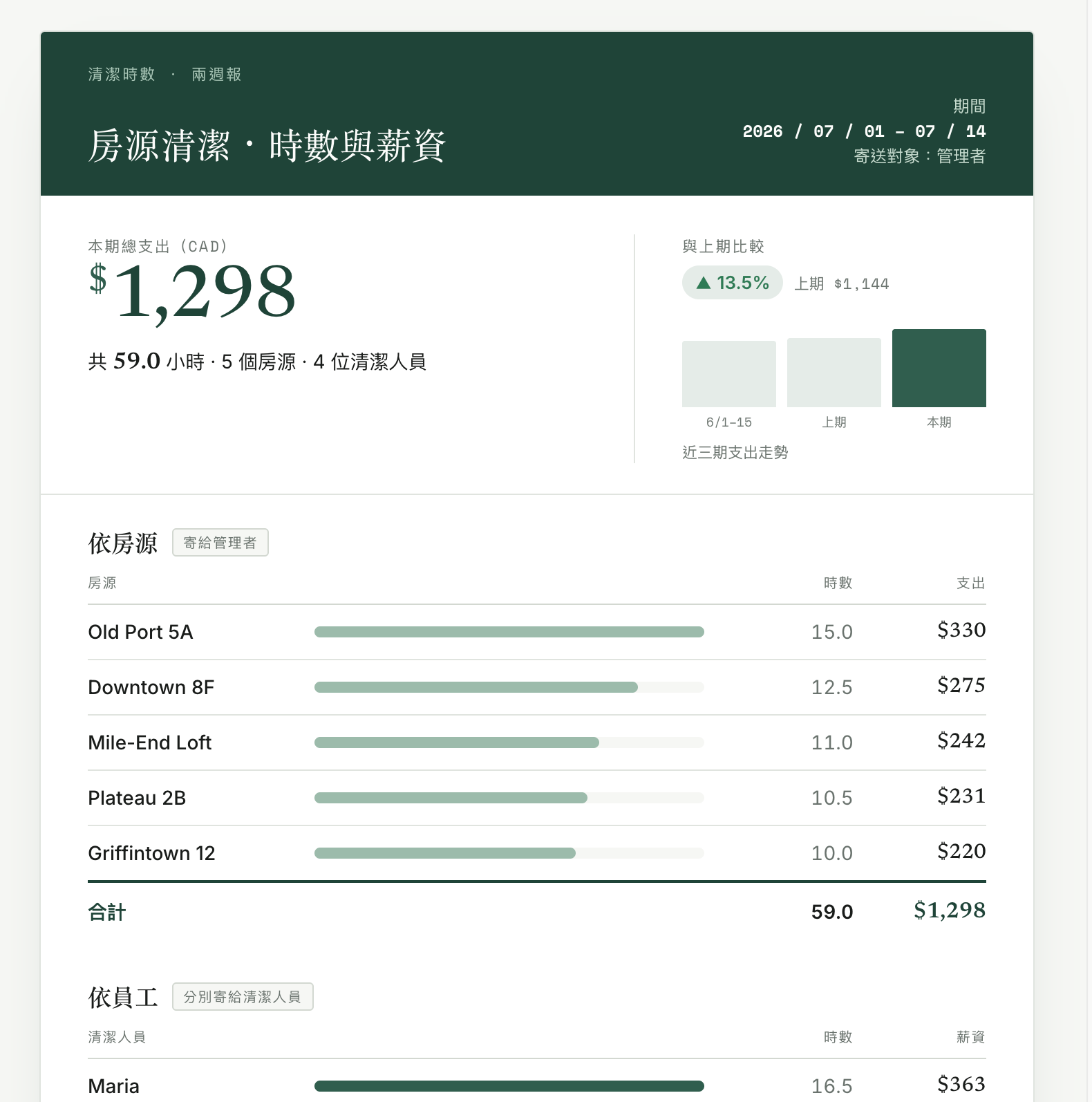Click the $242 expense amount
1092x1102 pixels.
(x=961, y=740)
